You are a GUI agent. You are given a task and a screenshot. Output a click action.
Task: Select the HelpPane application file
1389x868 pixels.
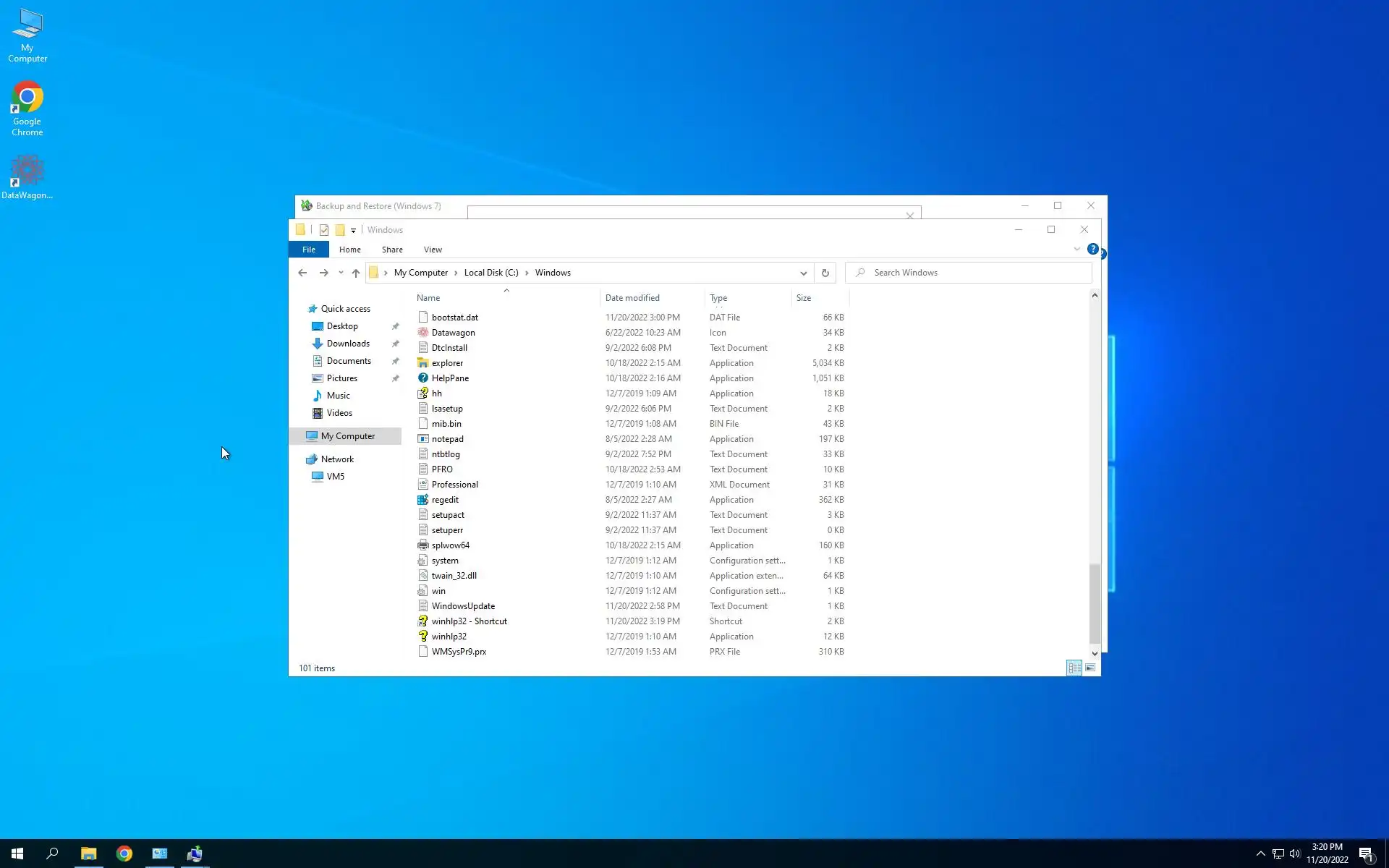pyautogui.click(x=450, y=378)
